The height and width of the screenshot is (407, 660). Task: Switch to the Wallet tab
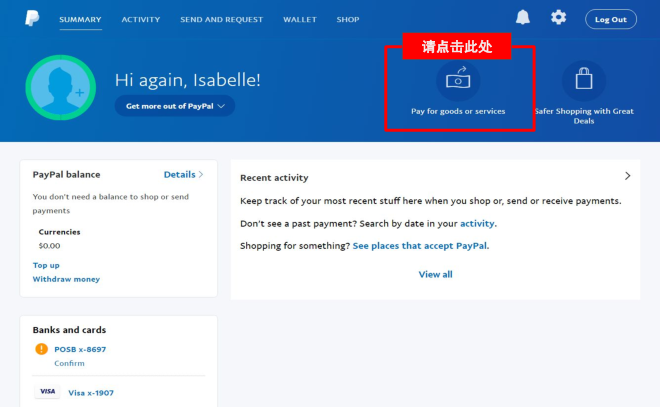pos(300,19)
